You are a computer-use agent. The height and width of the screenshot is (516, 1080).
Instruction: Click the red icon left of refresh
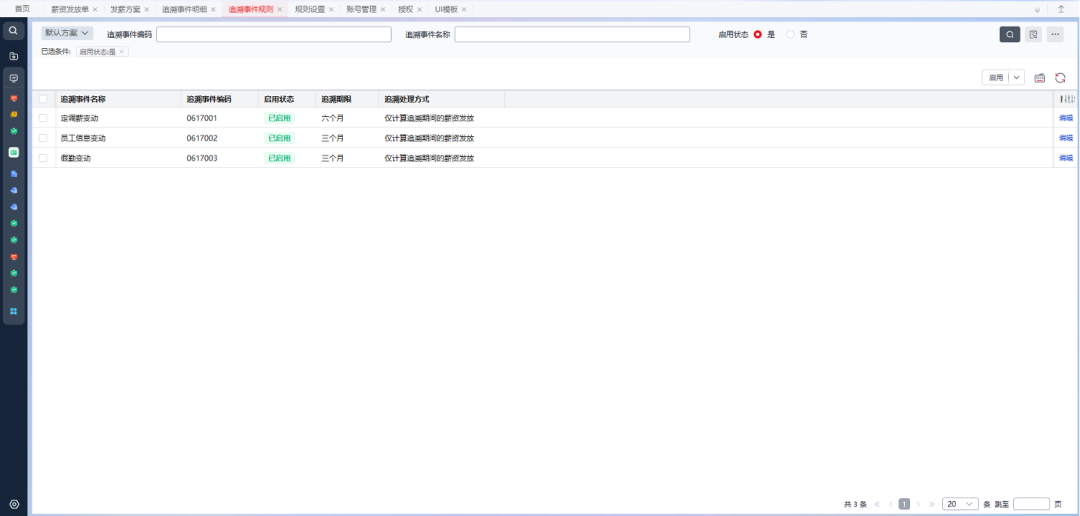click(x=1040, y=78)
